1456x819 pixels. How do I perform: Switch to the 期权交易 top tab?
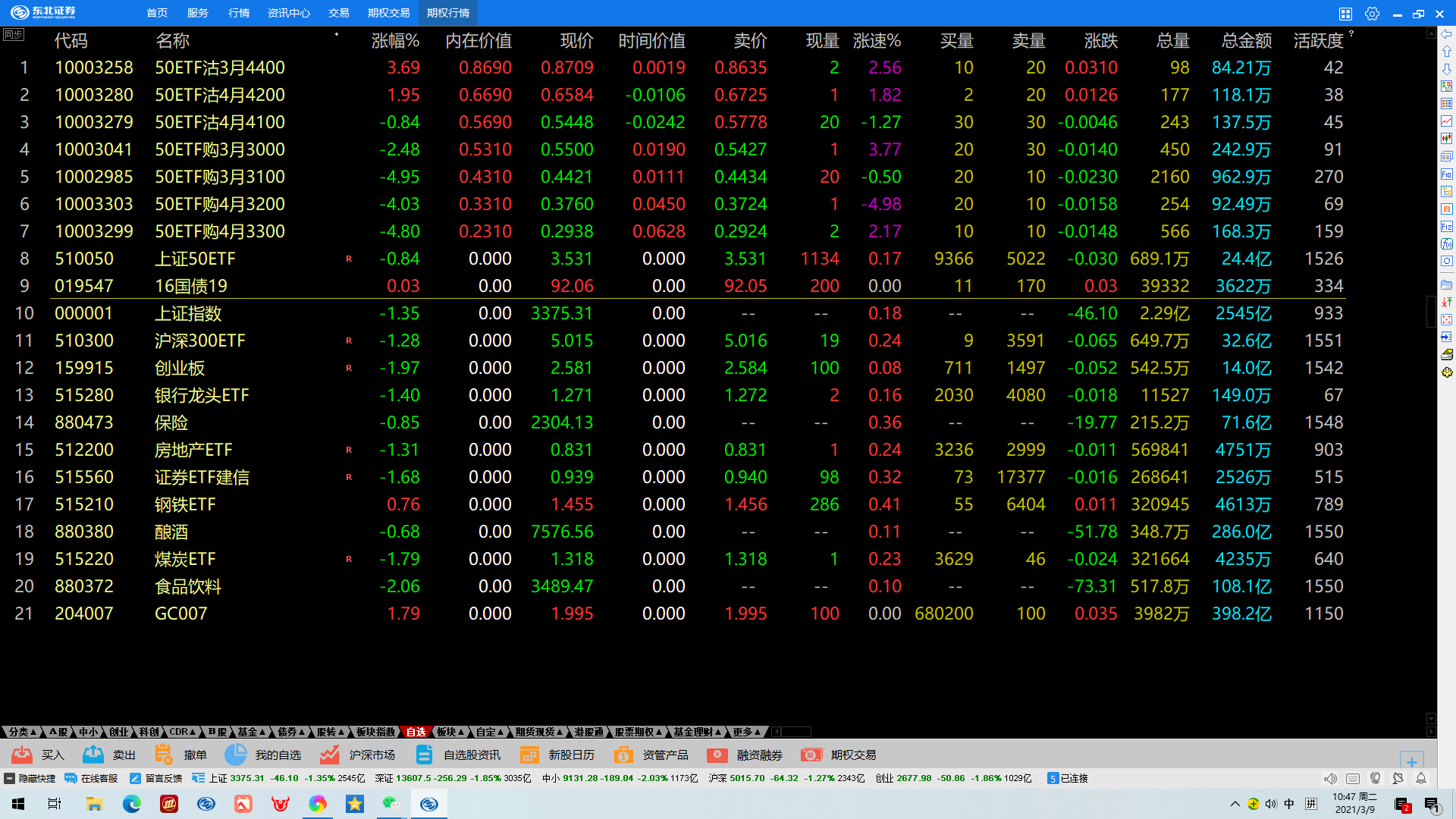click(x=388, y=13)
